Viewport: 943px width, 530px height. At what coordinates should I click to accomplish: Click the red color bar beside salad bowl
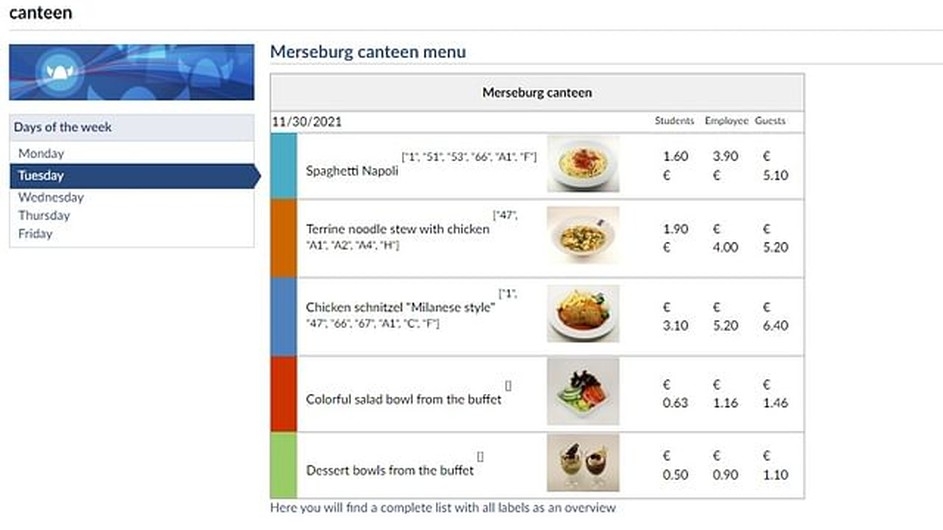pyautogui.click(x=284, y=393)
